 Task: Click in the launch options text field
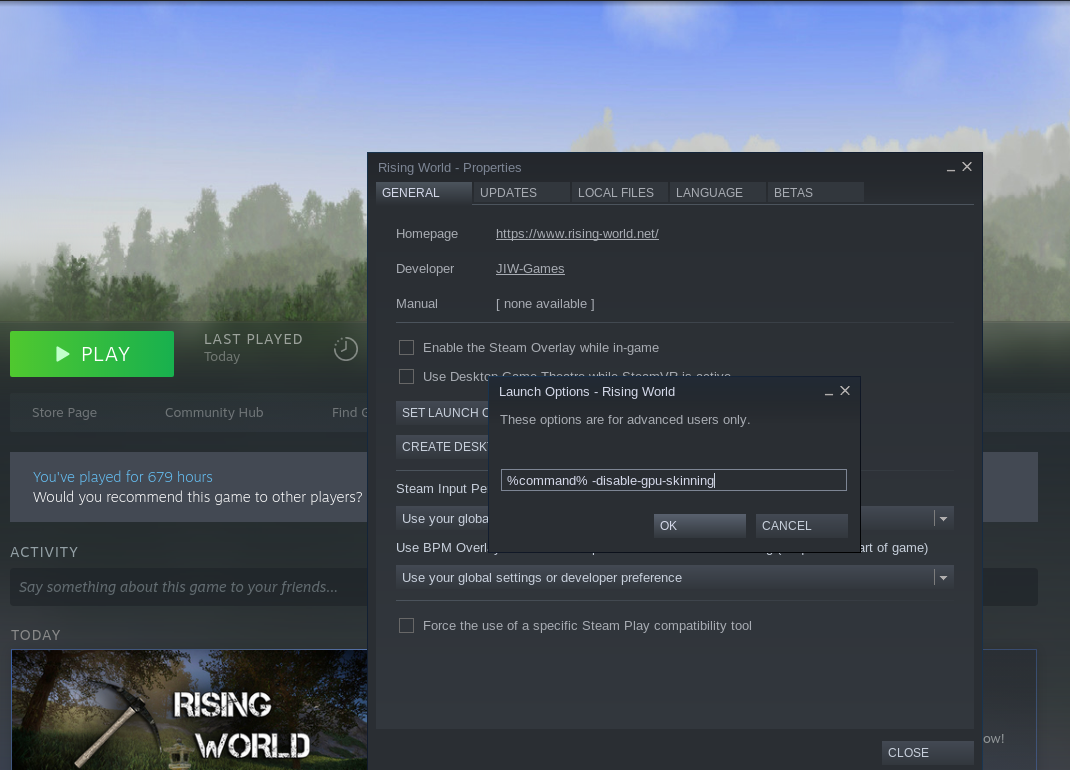tap(673, 481)
